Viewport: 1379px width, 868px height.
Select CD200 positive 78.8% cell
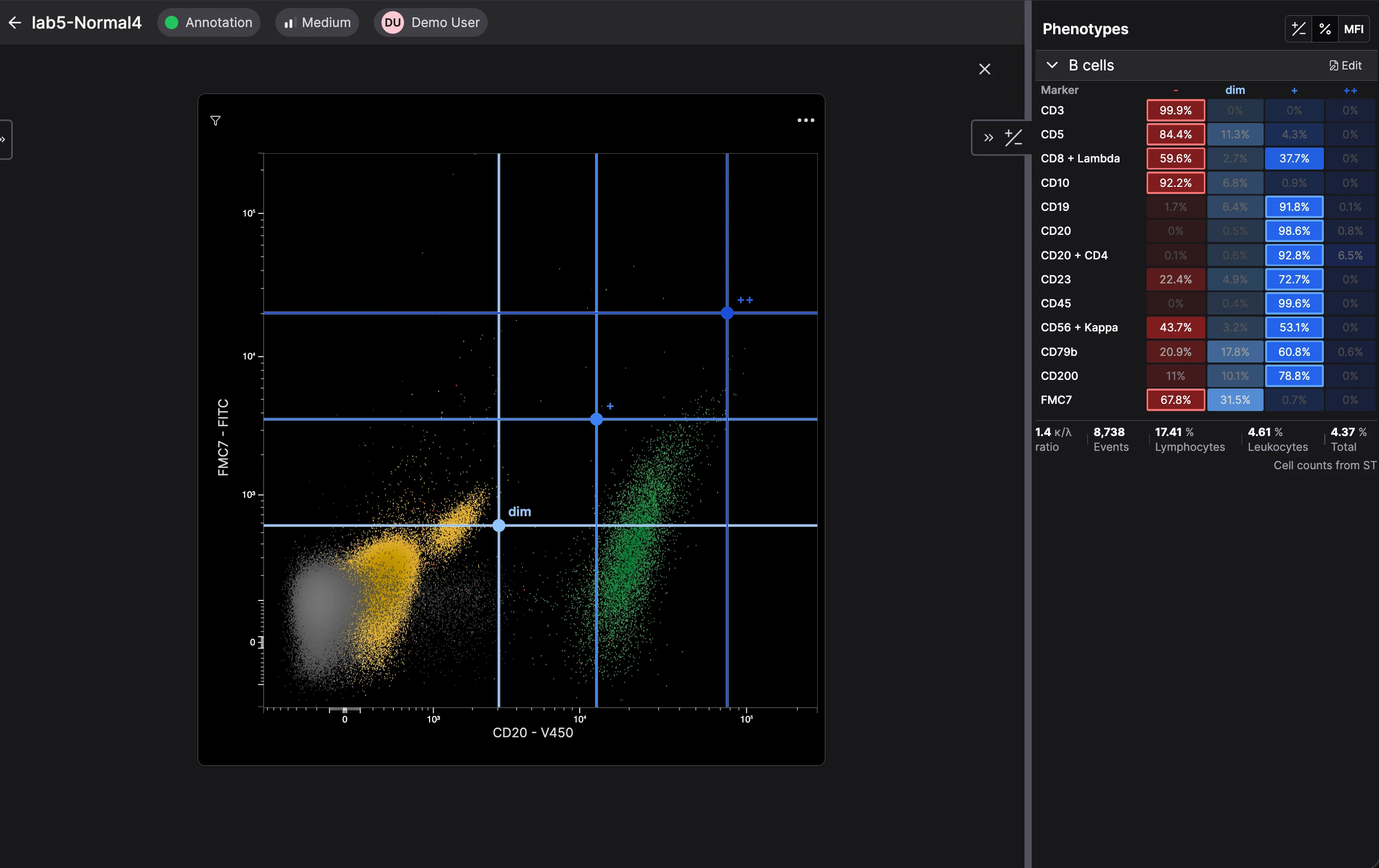1294,376
